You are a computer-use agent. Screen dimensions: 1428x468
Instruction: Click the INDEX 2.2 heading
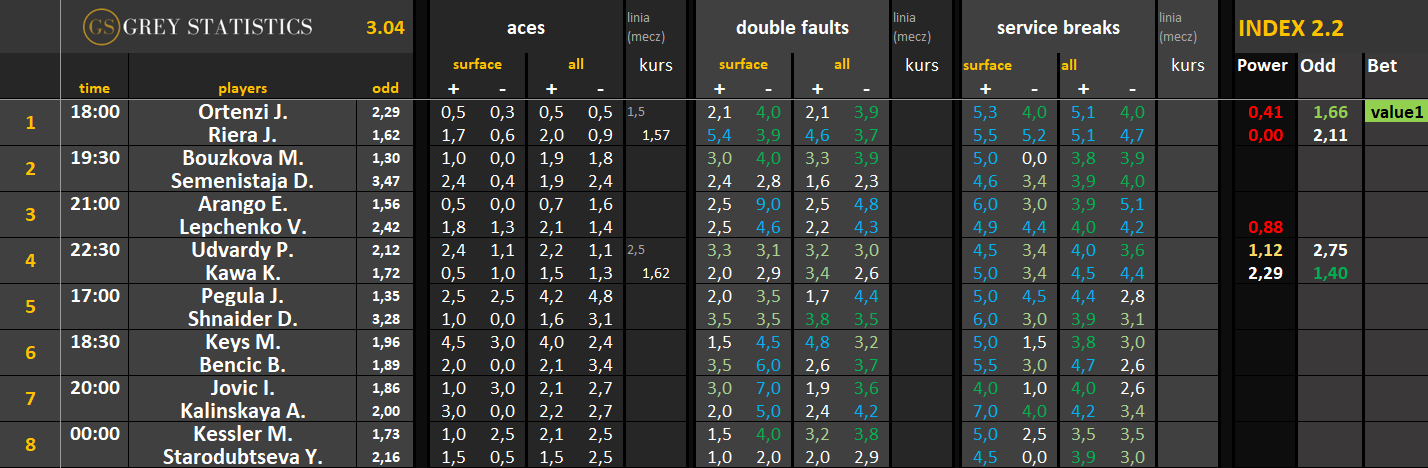[x=1290, y=28]
